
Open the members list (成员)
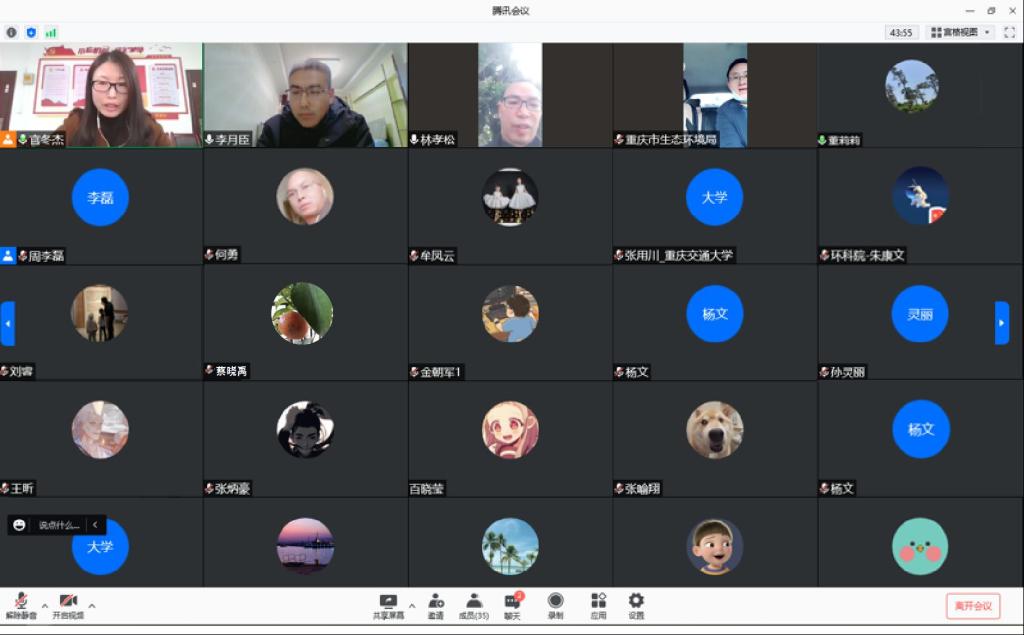coord(474,603)
